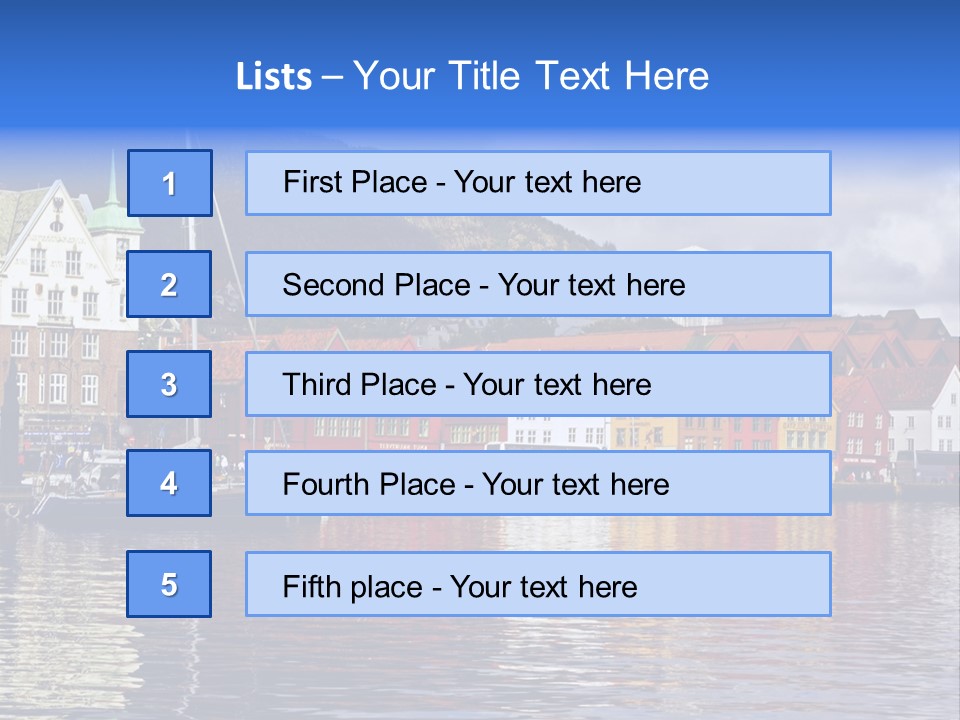
Task: Click the number 5 square
Action: 169,584
